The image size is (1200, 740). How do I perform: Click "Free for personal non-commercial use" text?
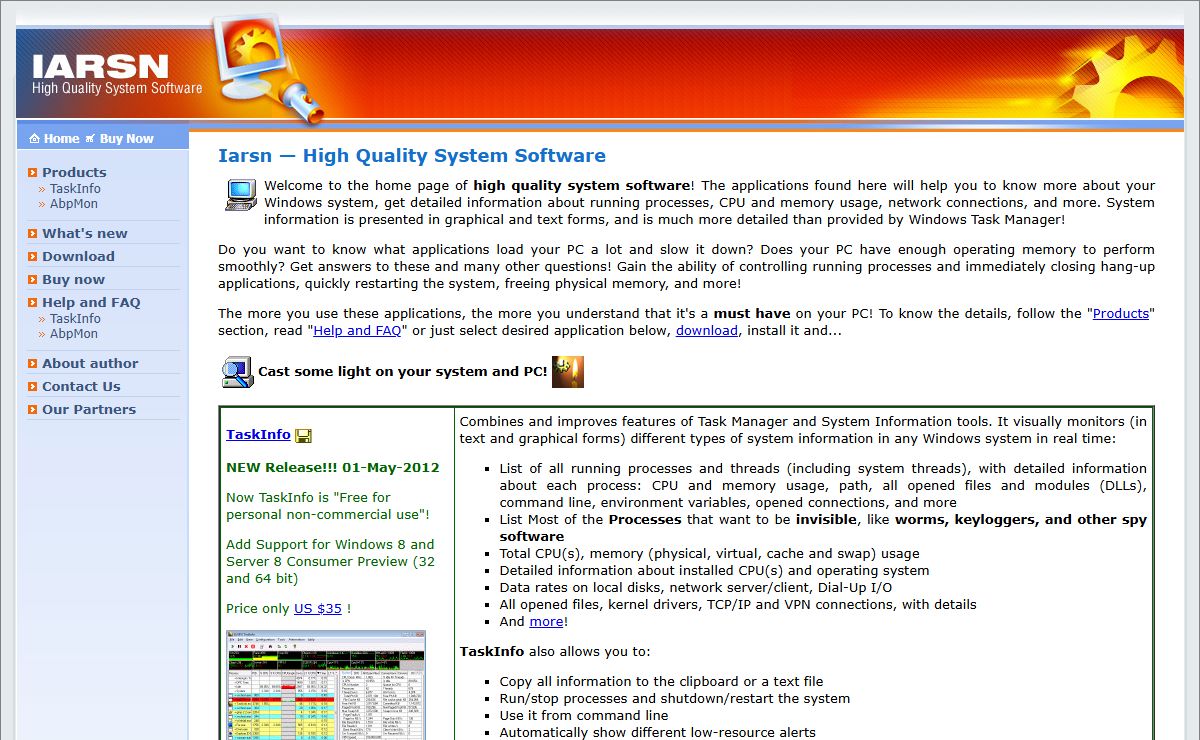tap(328, 506)
